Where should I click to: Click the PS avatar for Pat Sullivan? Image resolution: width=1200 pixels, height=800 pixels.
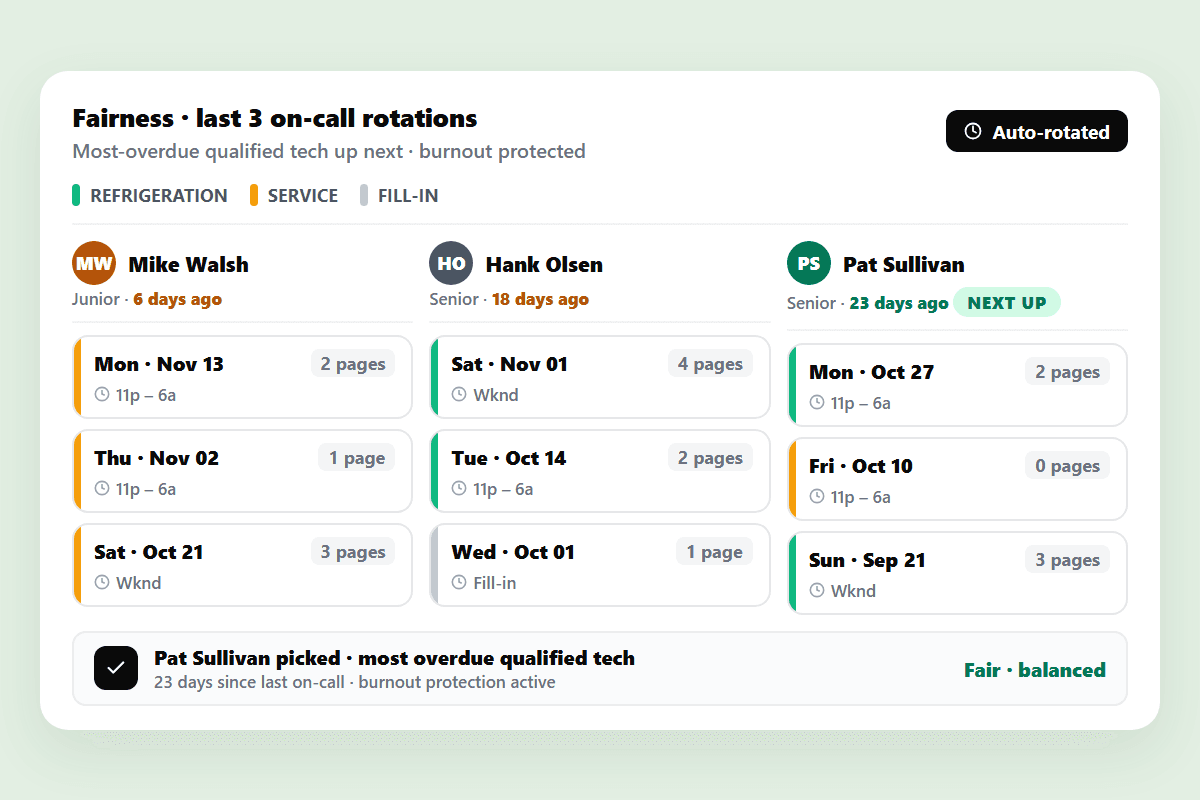point(809,264)
